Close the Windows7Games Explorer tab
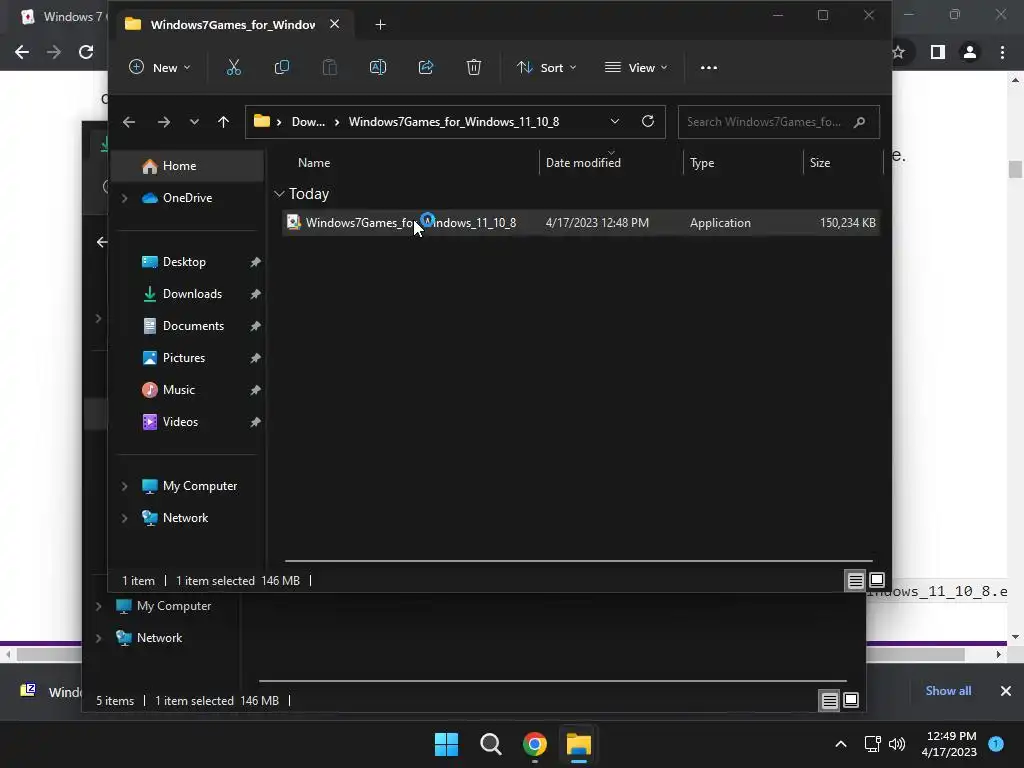 pyautogui.click(x=334, y=24)
